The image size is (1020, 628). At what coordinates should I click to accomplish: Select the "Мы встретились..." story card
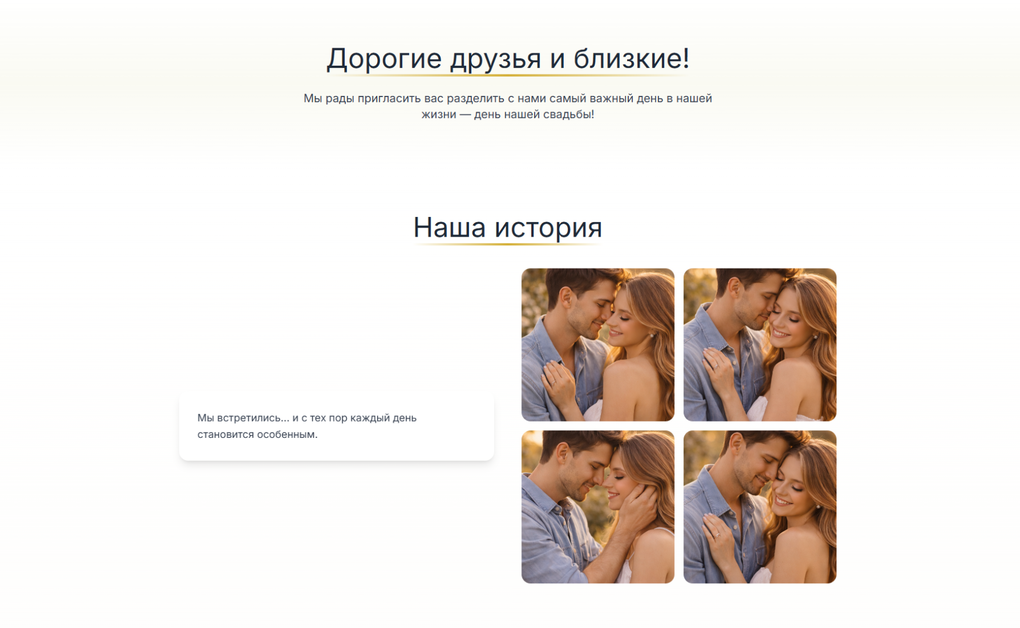click(x=336, y=426)
